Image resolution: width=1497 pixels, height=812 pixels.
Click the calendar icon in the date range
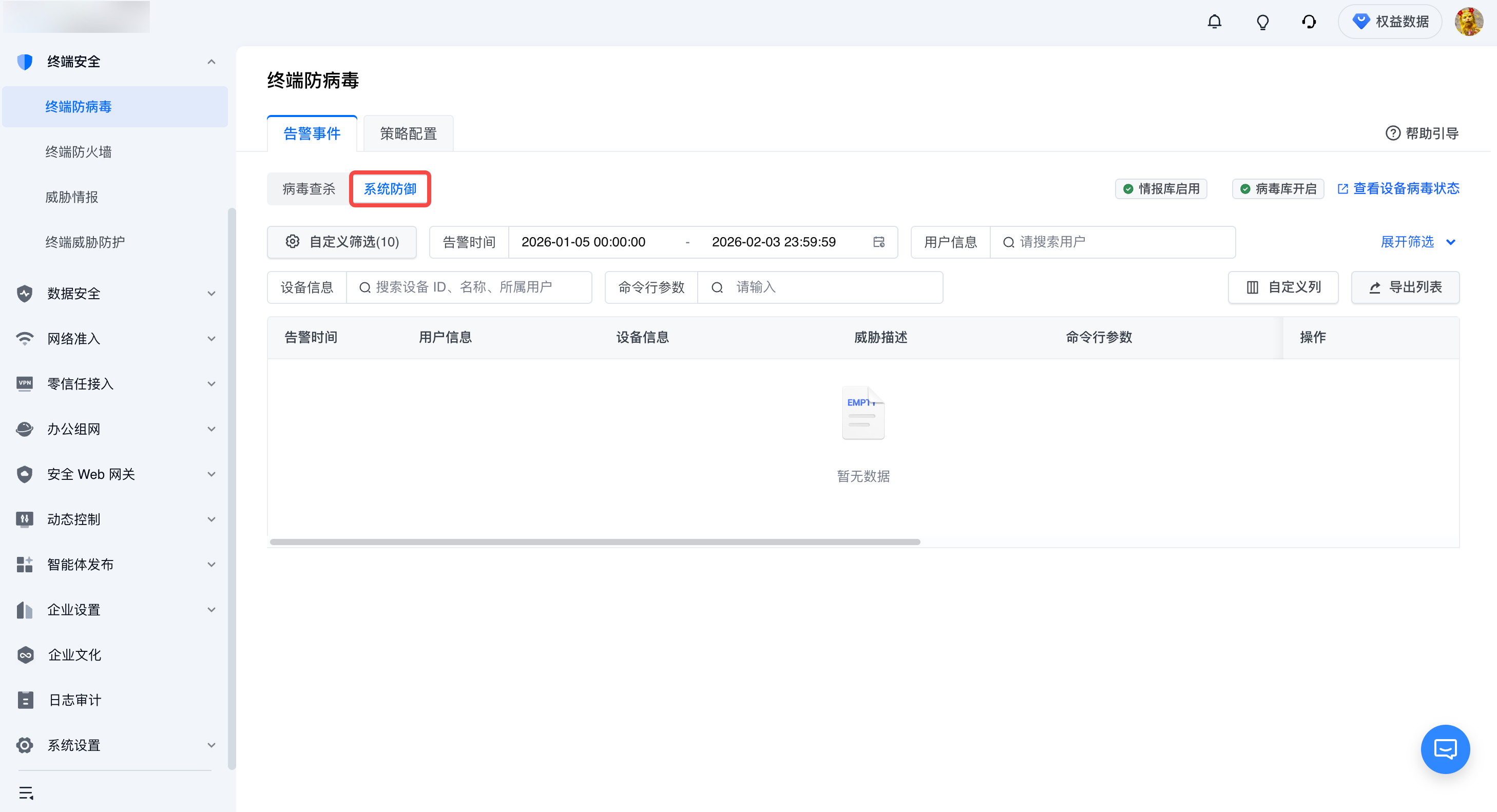tap(879, 242)
